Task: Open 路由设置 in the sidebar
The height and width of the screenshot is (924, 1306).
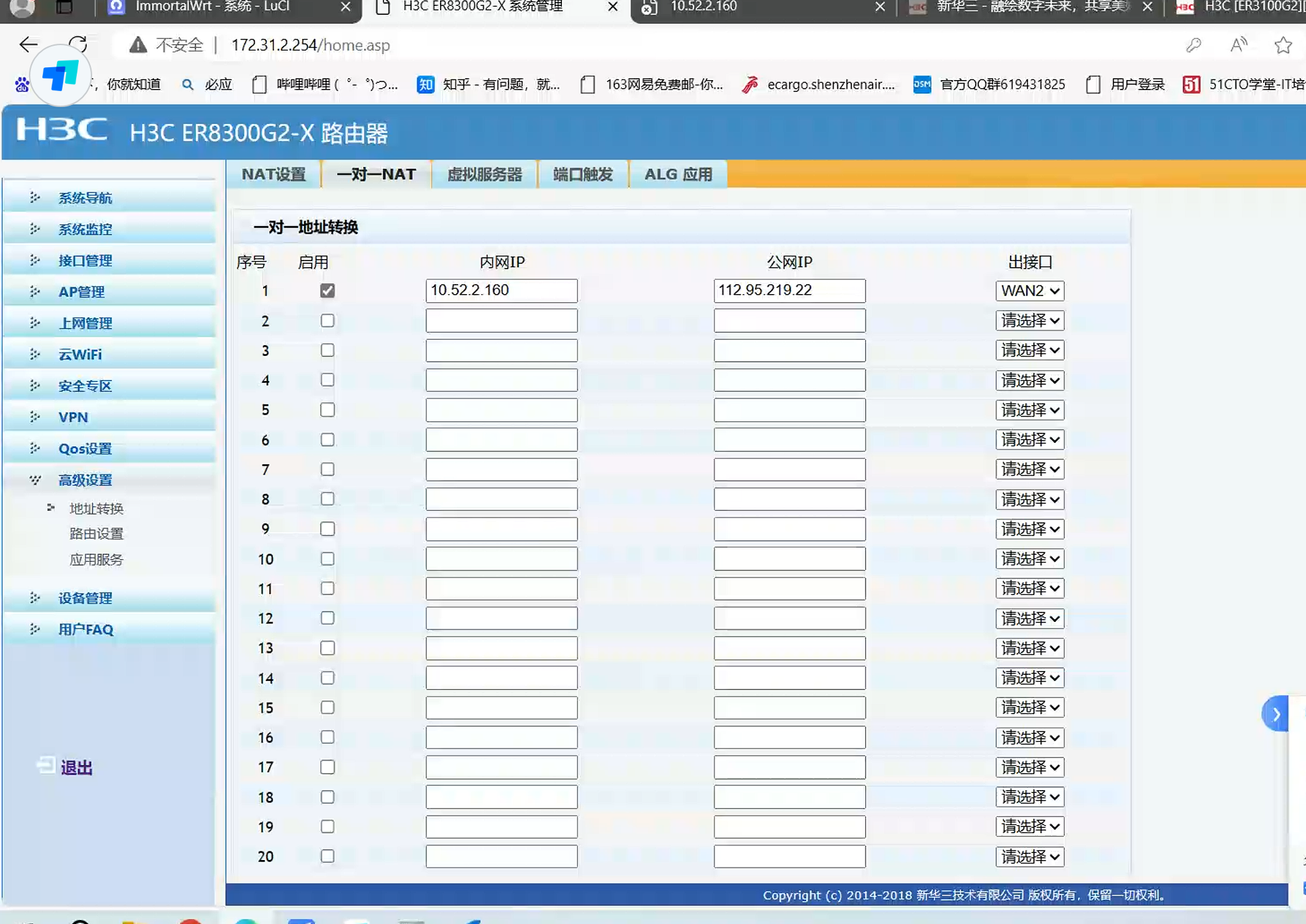Action: click(96, 534)
